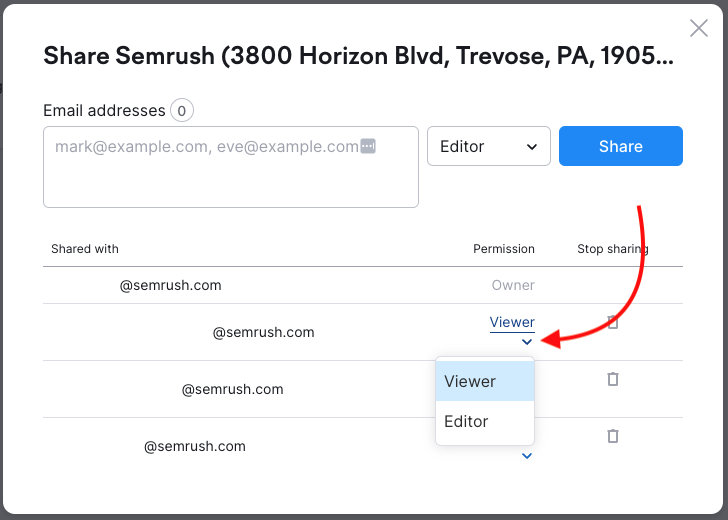Click the bottom trash icon to stop sharing
Screen dimensions: 728x520
(x=613, y=436)
